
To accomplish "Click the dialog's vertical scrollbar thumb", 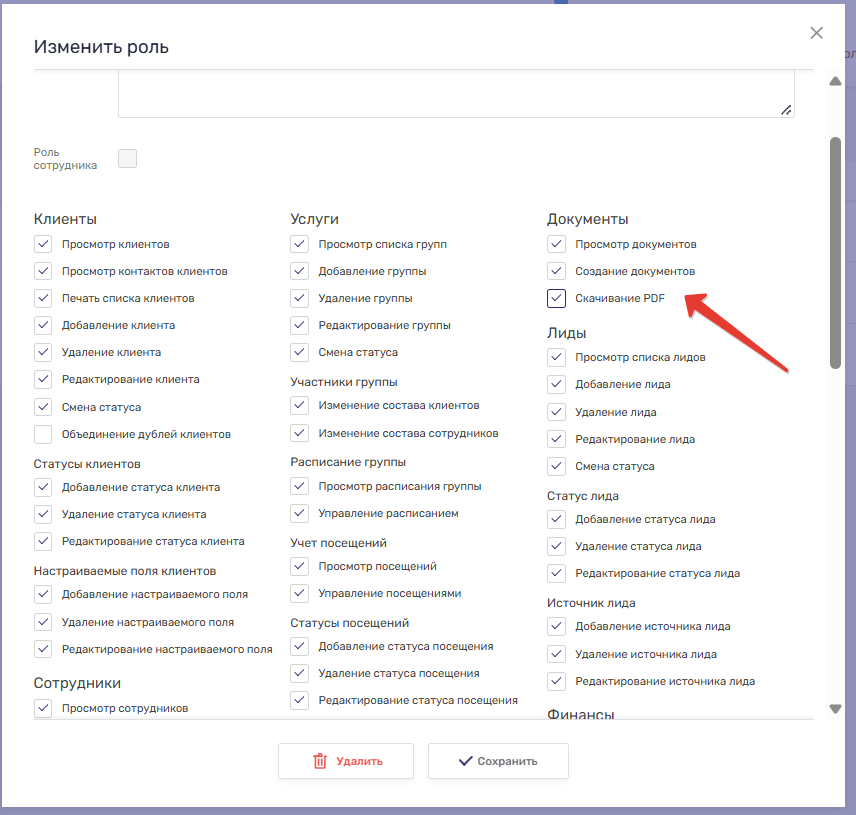I will pyautogui.click(x=835, y=253).
